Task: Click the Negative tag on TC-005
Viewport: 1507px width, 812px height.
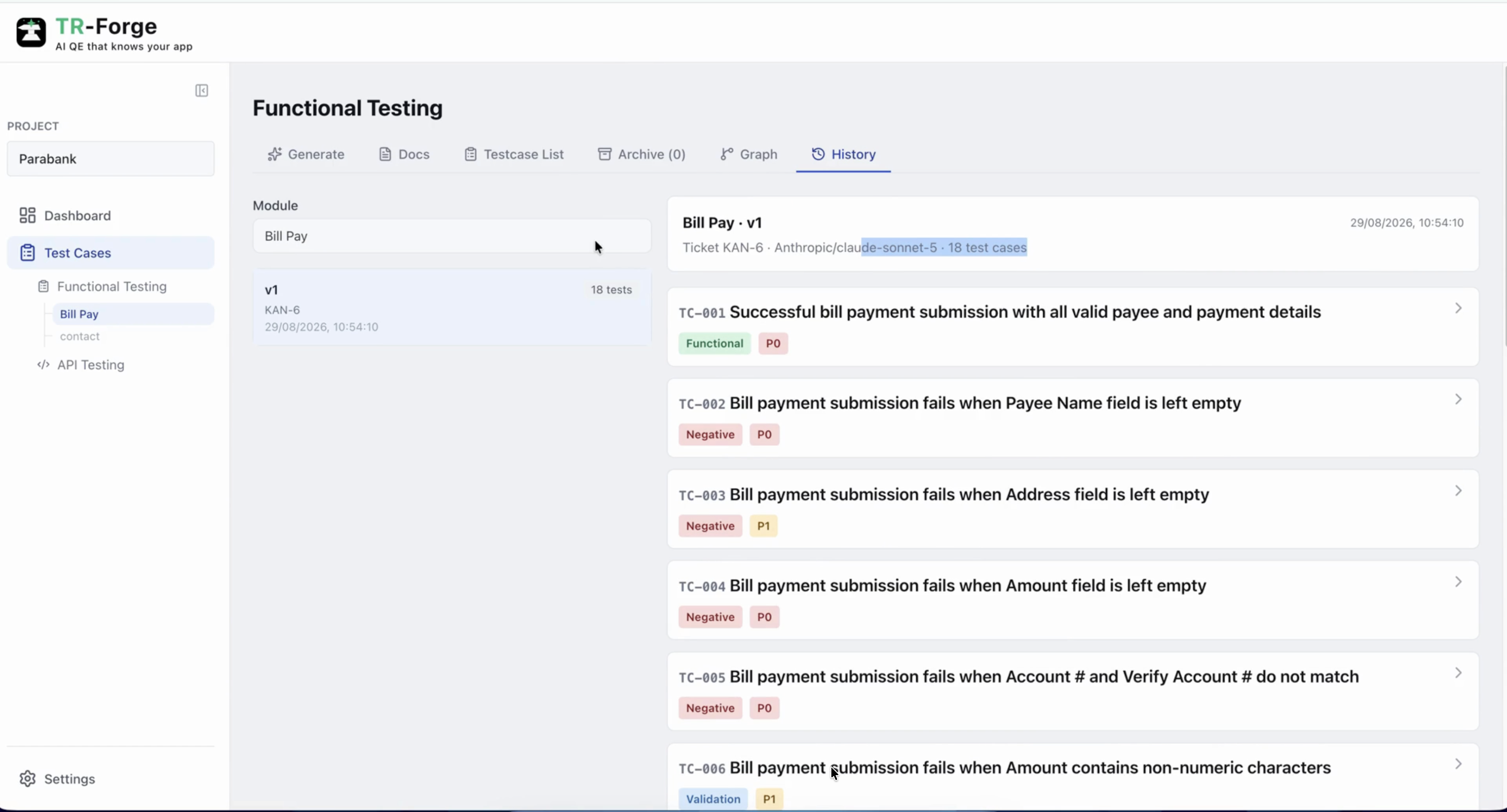Action: pyautogui.click(x=710, y=708)
